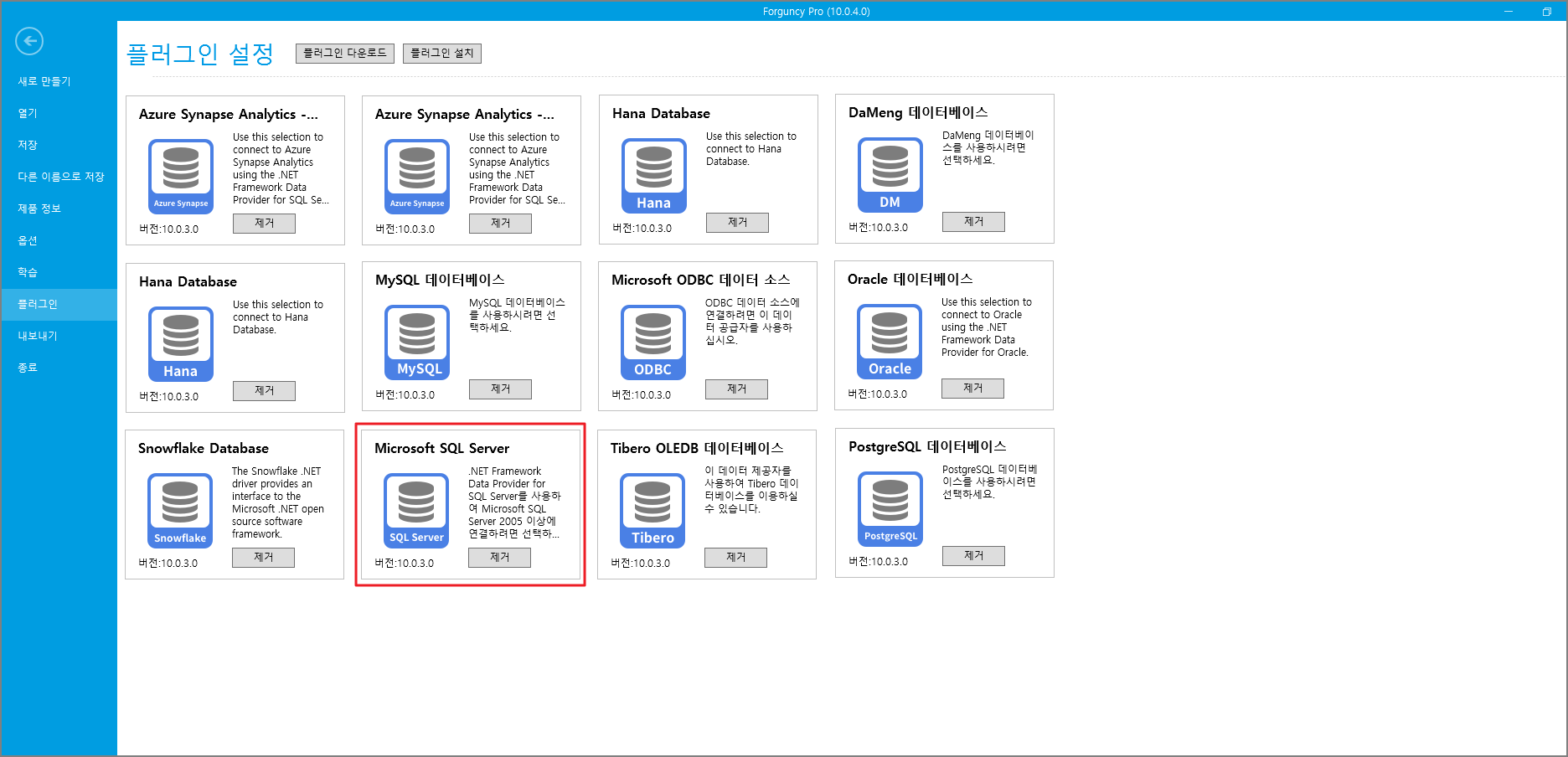This screenshot has height=757, width=1568.
Task: Remove the Oracle 데이터베이스 plugin
Action: point(972,389)
